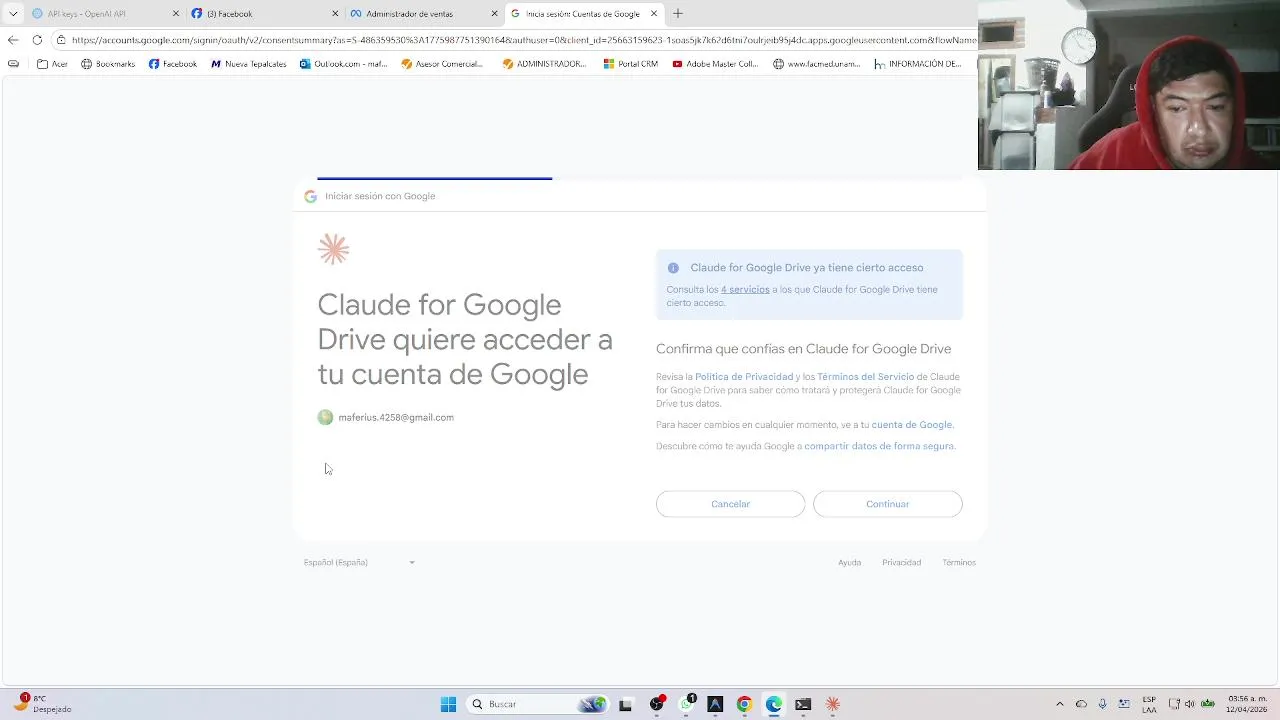Close the 'API keys - OpenAI API' tab
The width and height of the screenshot is (1280, 720).
coord(176,14)
